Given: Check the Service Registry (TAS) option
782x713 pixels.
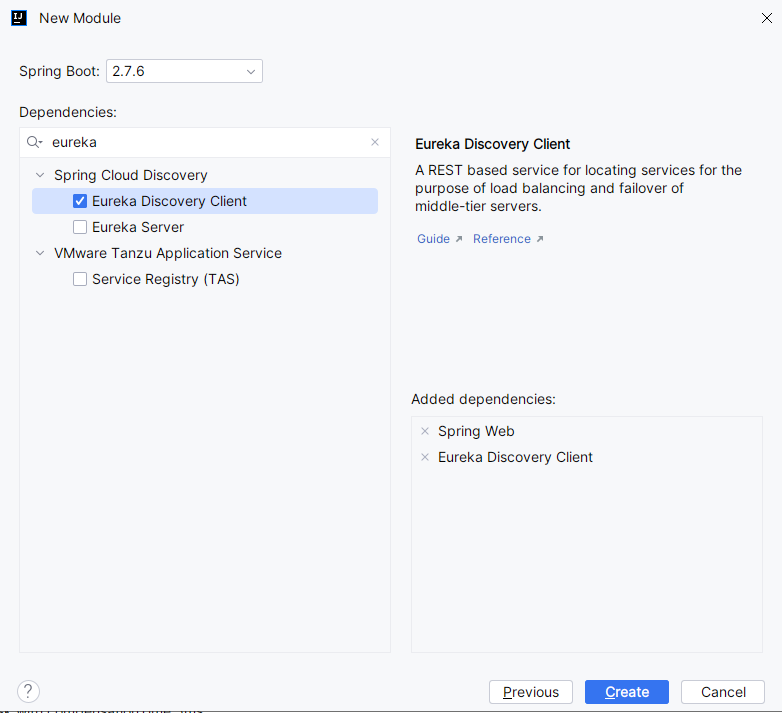Looking at the screenshot, I should (80, 279).
